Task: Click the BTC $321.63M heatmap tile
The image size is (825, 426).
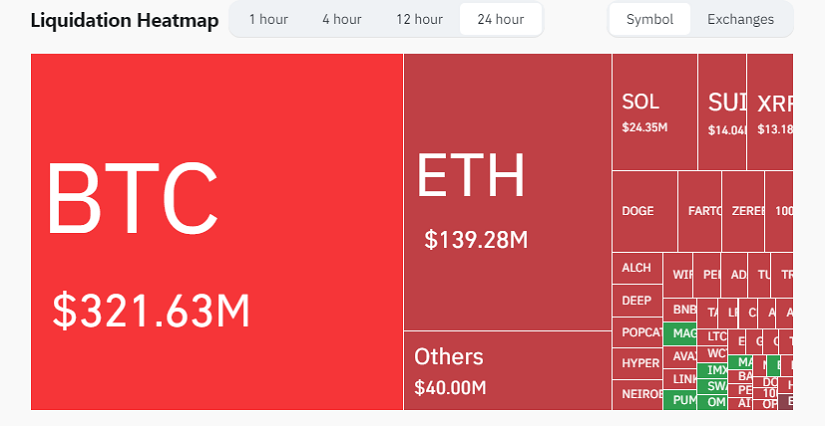Action: [217, 231]
